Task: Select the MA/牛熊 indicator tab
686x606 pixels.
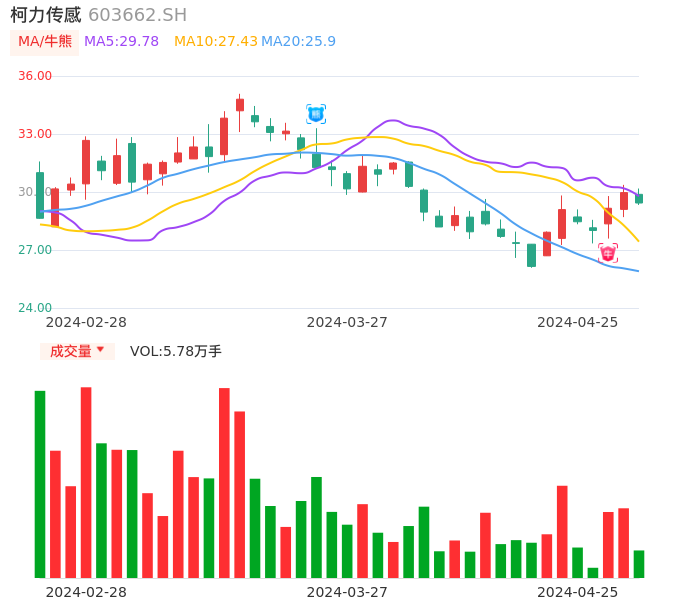Action: (x=45, y=42)
